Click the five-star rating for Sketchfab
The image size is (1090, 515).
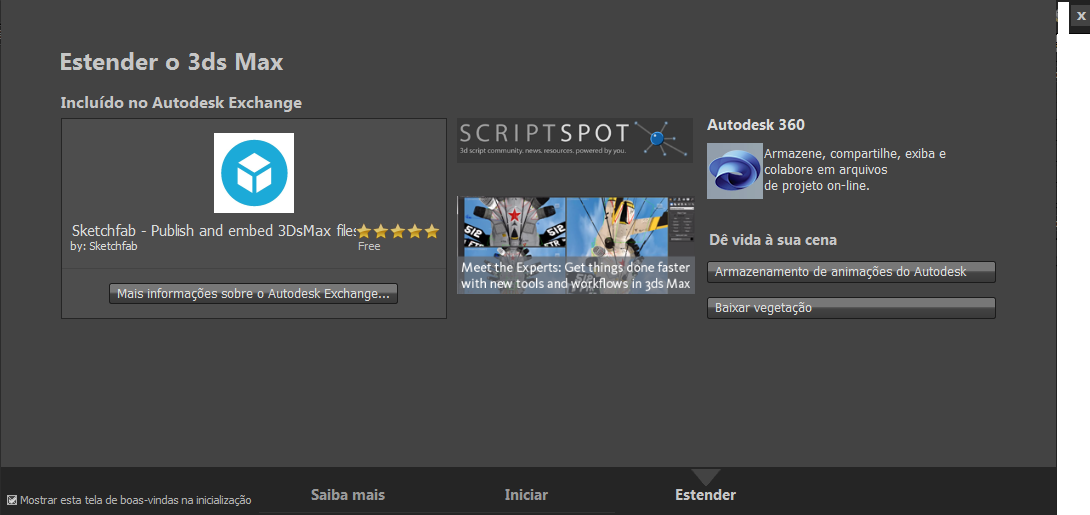pos(398,231)
